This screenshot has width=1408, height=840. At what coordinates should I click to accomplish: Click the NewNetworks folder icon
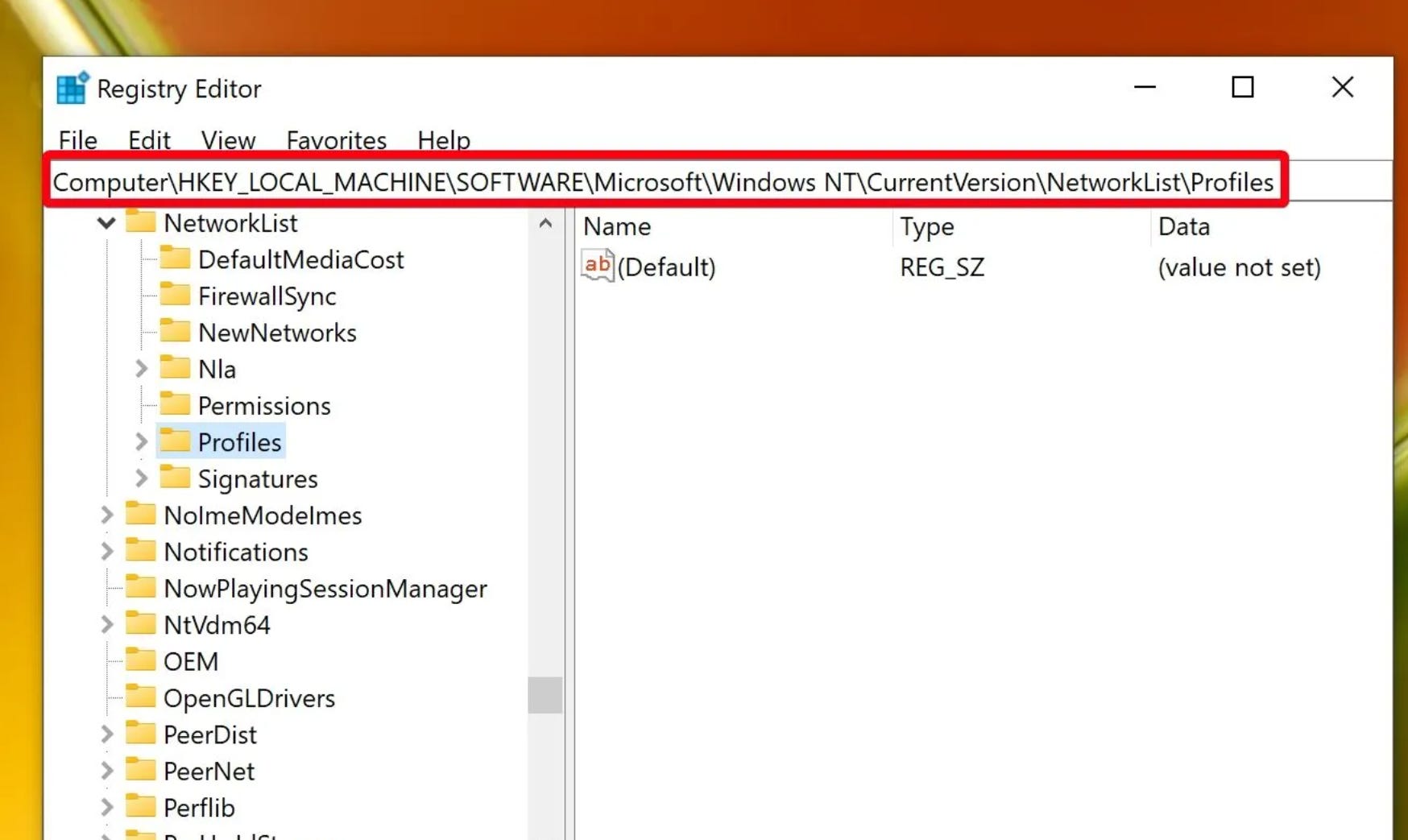click(175, 330)
